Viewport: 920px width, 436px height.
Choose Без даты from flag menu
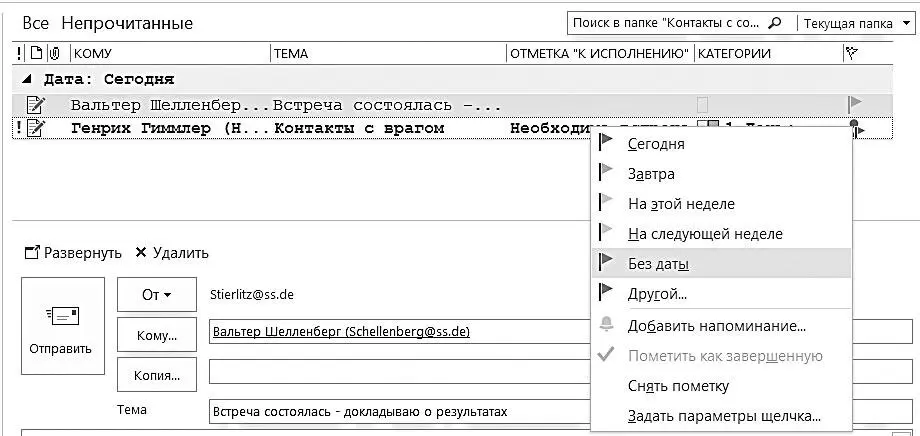tap(658, 264)
